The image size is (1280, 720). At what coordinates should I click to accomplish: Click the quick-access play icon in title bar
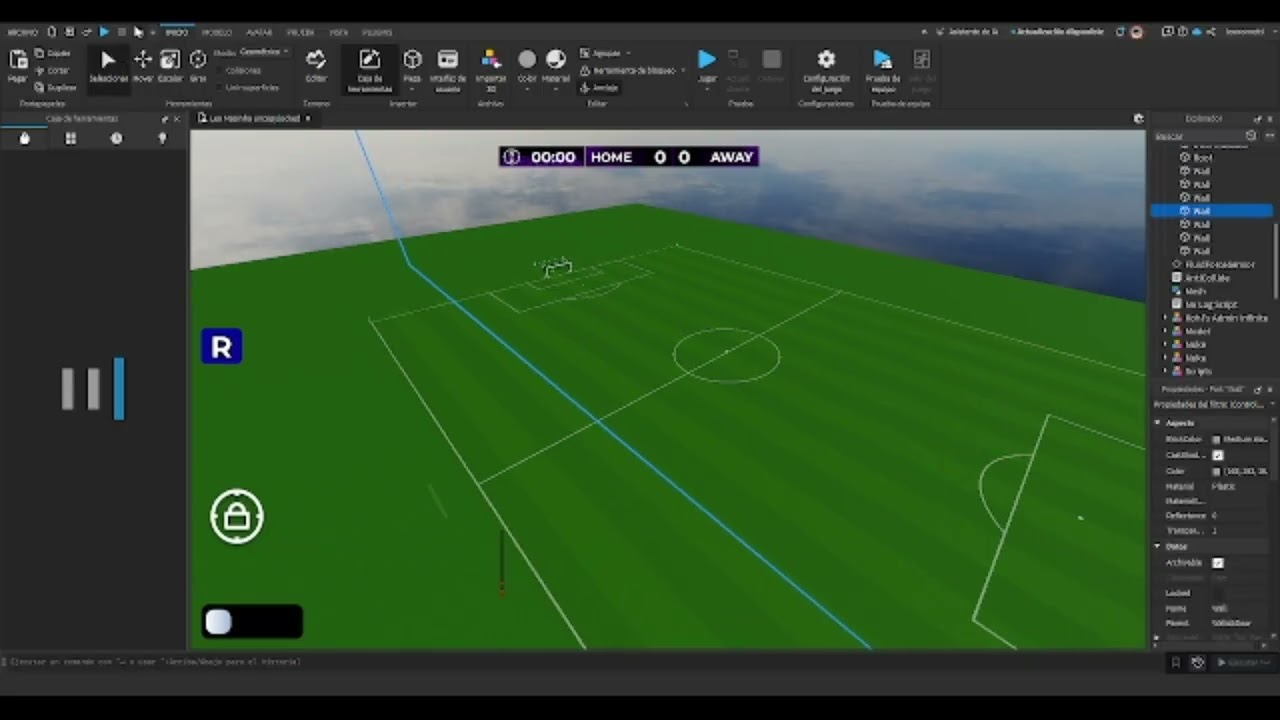coord(104,32)
